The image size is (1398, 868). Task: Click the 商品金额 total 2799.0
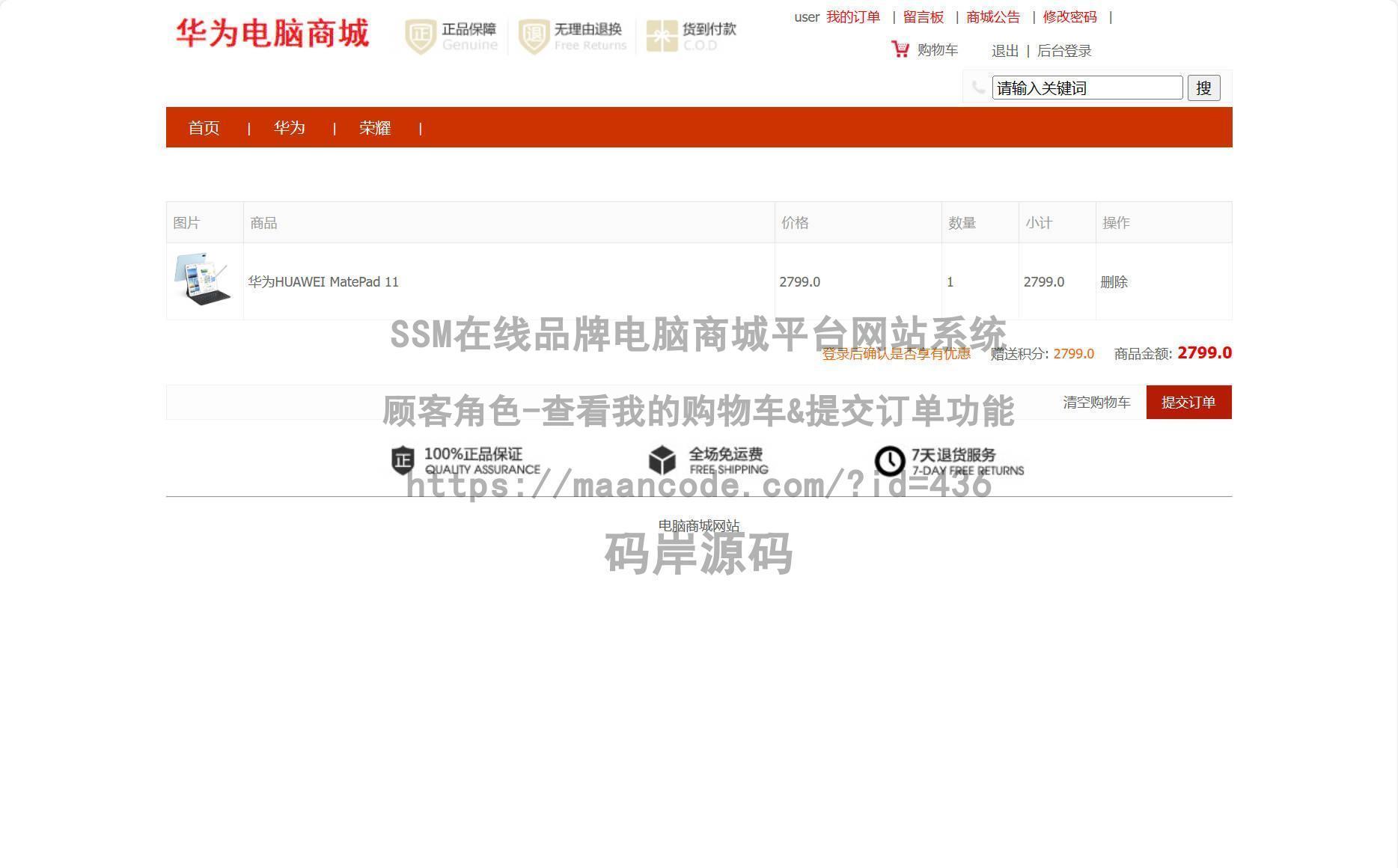tap(1204, 353)
